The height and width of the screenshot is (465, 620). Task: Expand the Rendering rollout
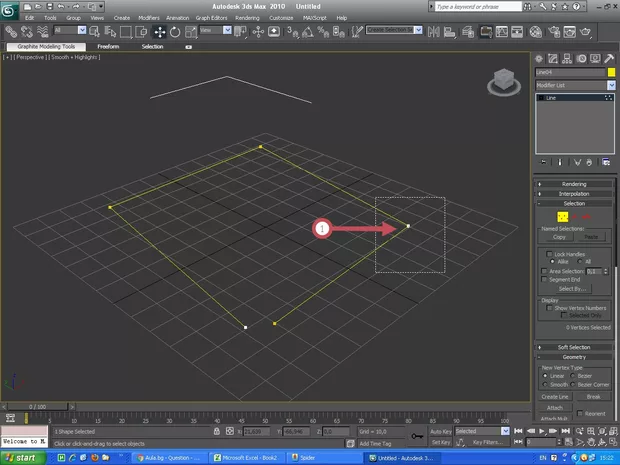click(574, 184)
